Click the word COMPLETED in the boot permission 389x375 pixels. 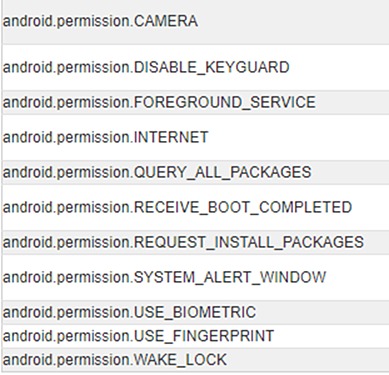[305, 207]
